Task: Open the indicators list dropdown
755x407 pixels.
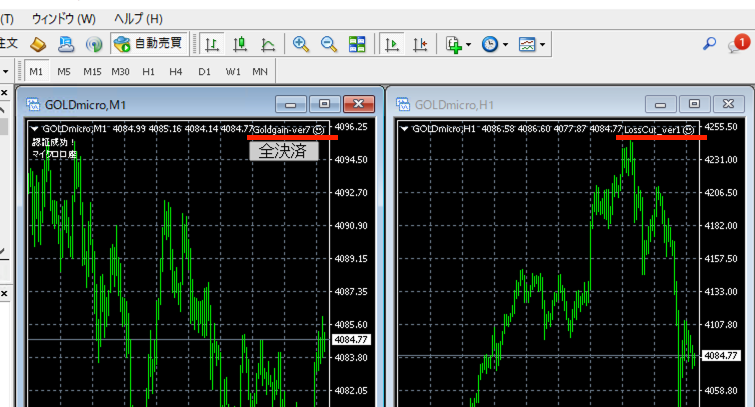Action: [458, 44]
